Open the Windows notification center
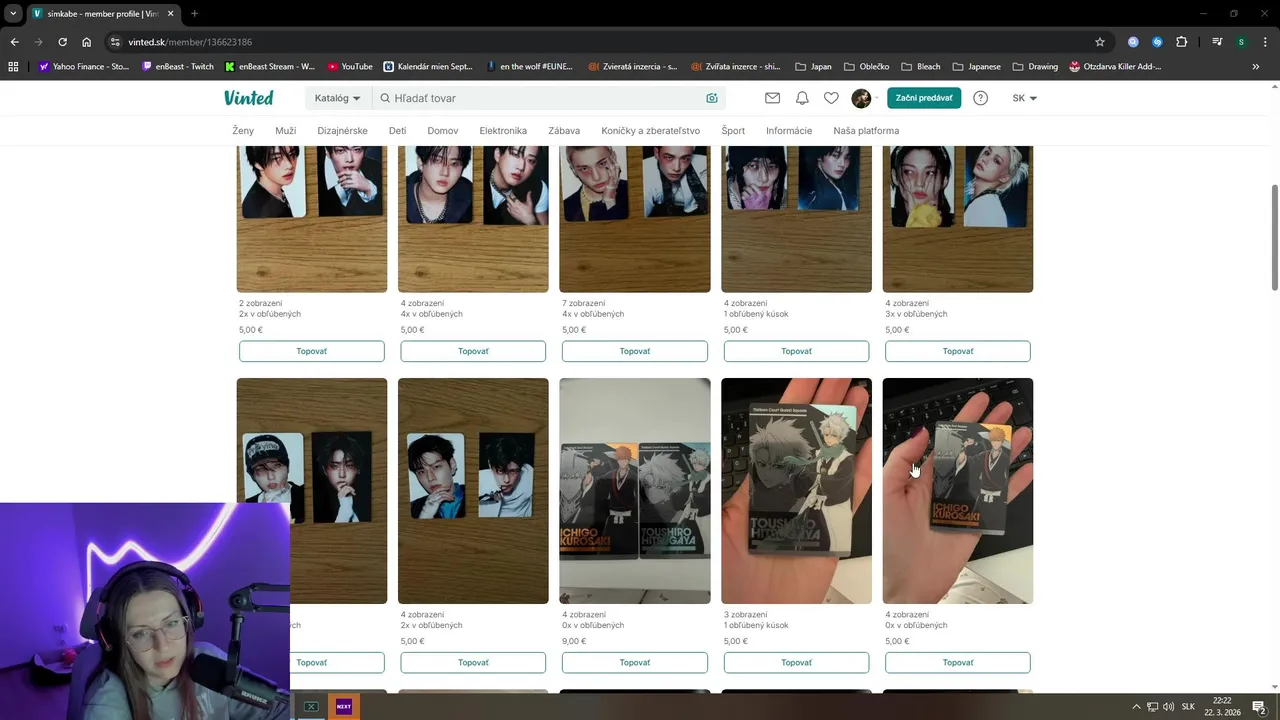 (x=1258, y=707)
